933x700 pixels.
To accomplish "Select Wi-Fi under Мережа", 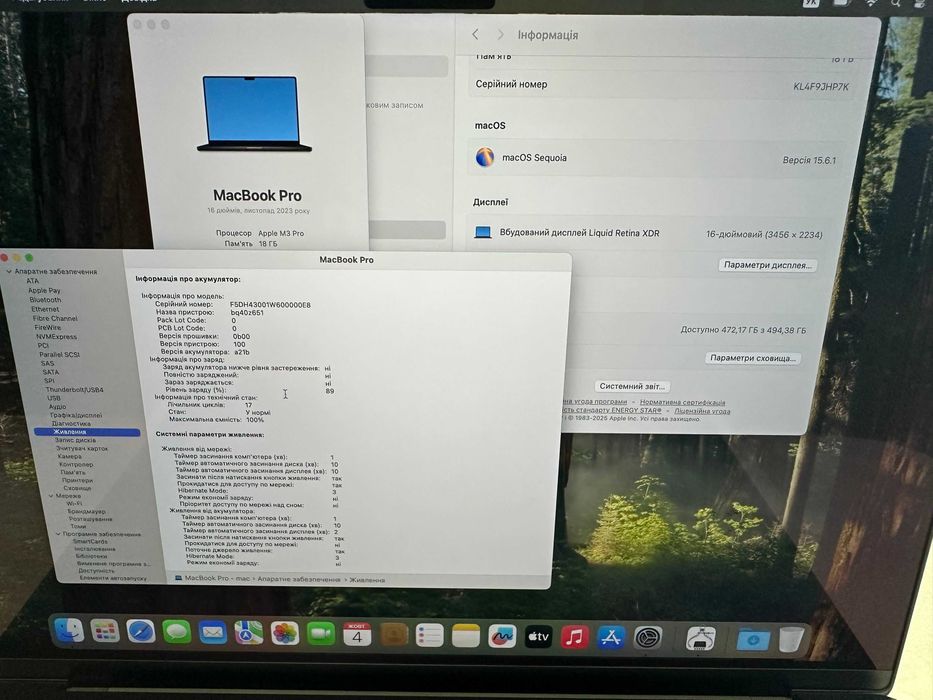I will tap(74, 504).
